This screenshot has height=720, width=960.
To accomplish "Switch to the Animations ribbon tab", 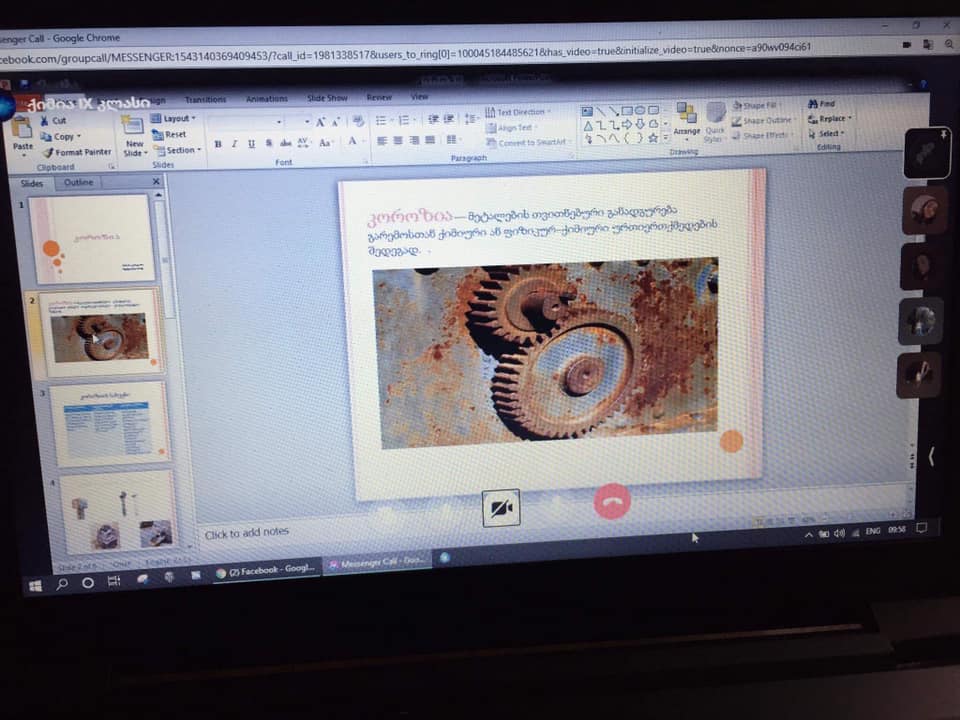I will tap(266, 99).
